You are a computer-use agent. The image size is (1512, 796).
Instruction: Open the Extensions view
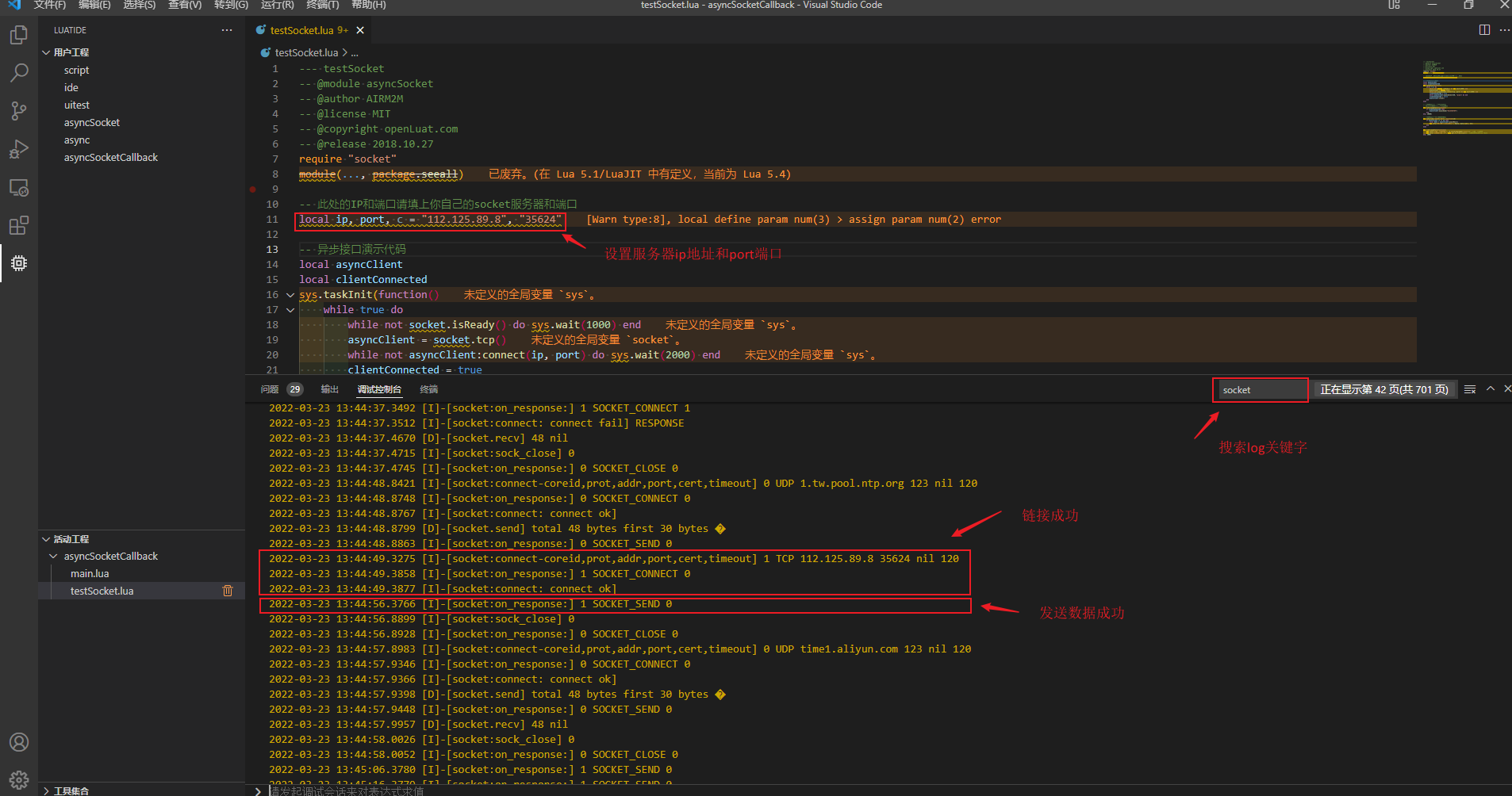[18, 226]
